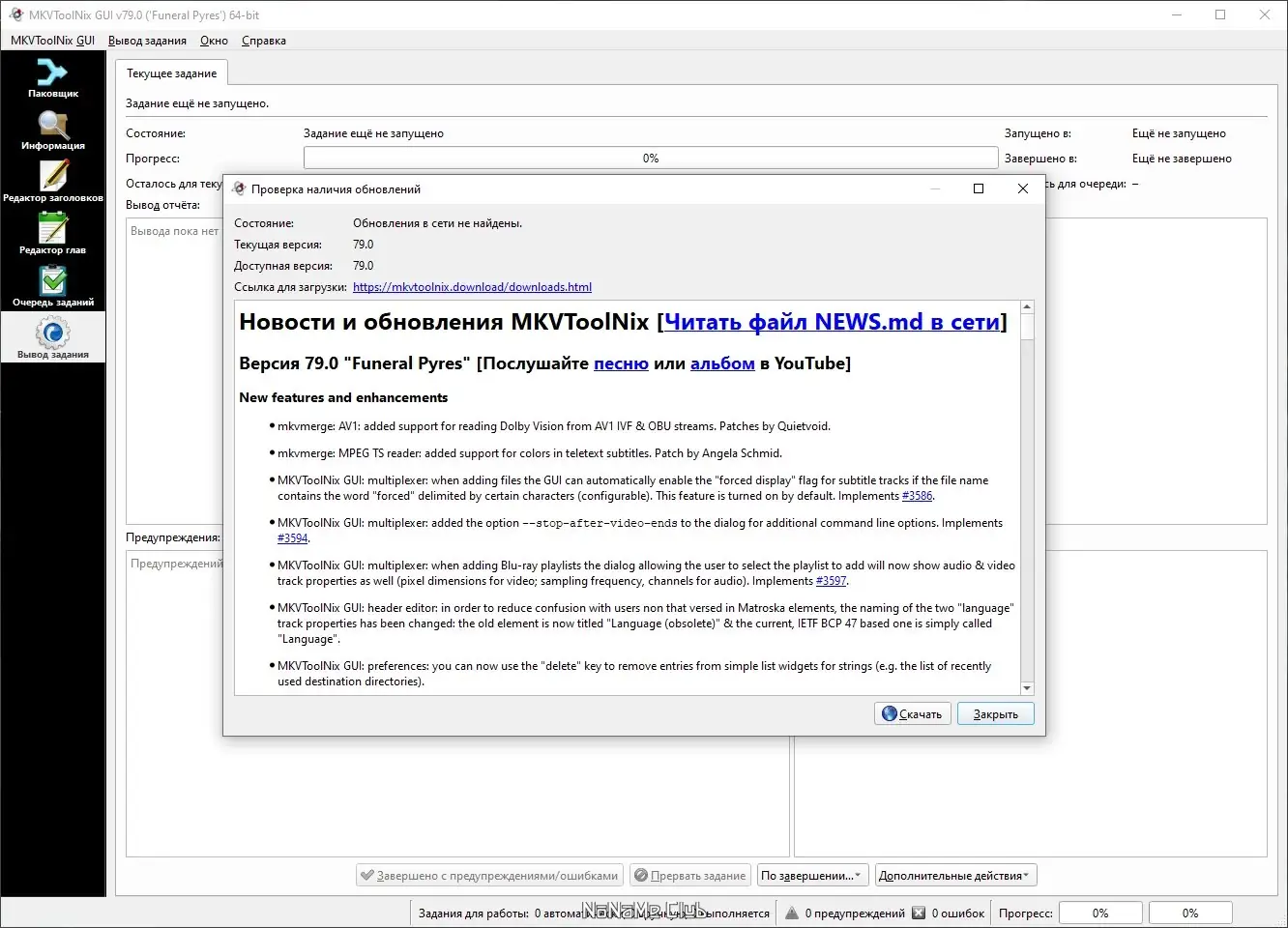Click the Доступная версия value 79.0
This screenshot has height=928, width=1288.
click(x=363, y=266)
